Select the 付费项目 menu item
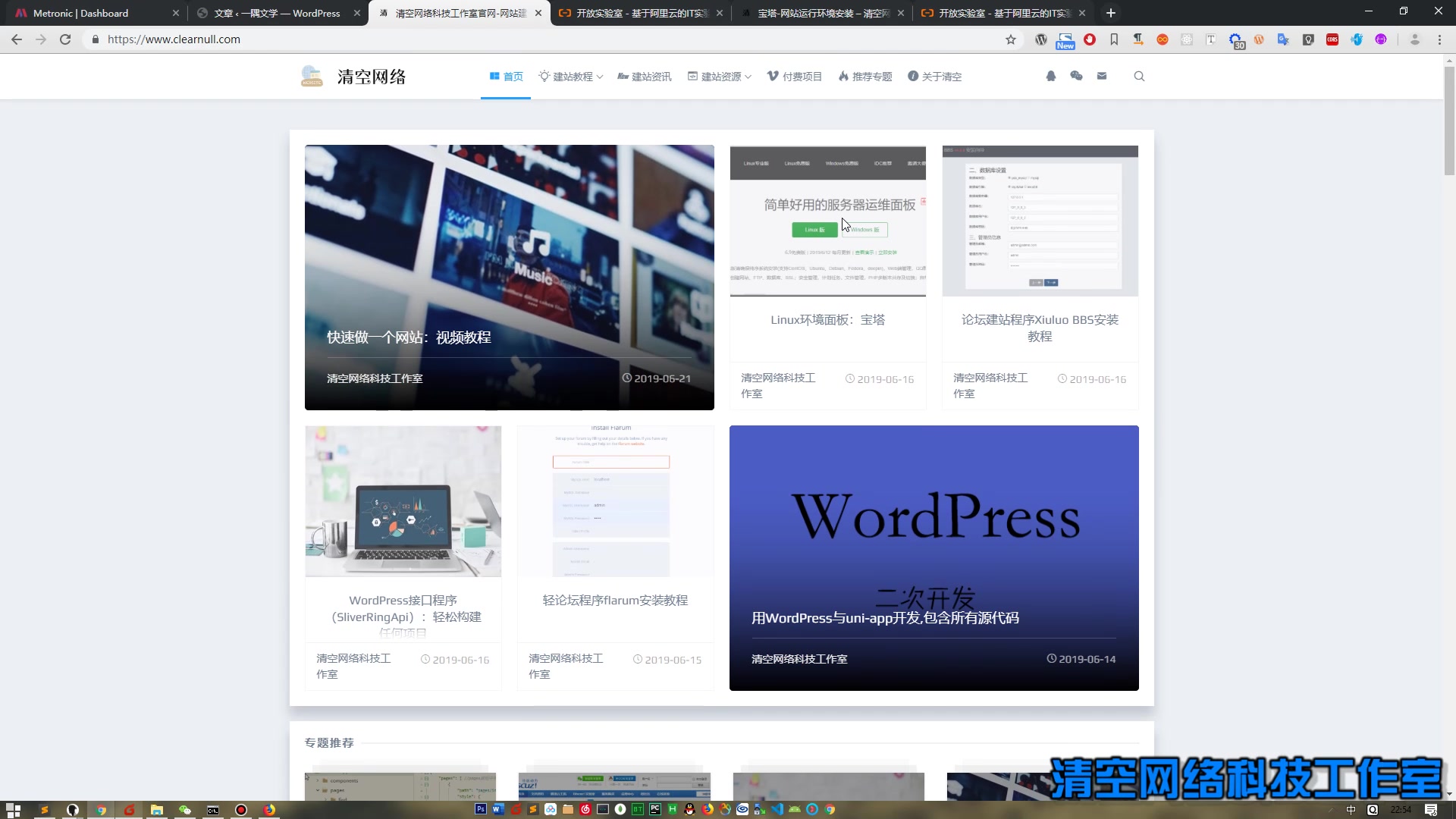1456x819 pixels. pos(795,77)
